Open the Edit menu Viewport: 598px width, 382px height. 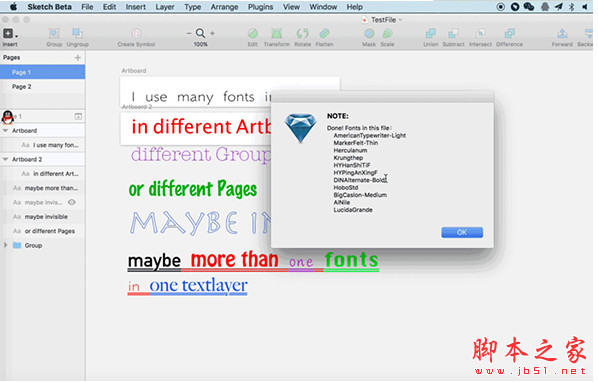coord(109,7)
